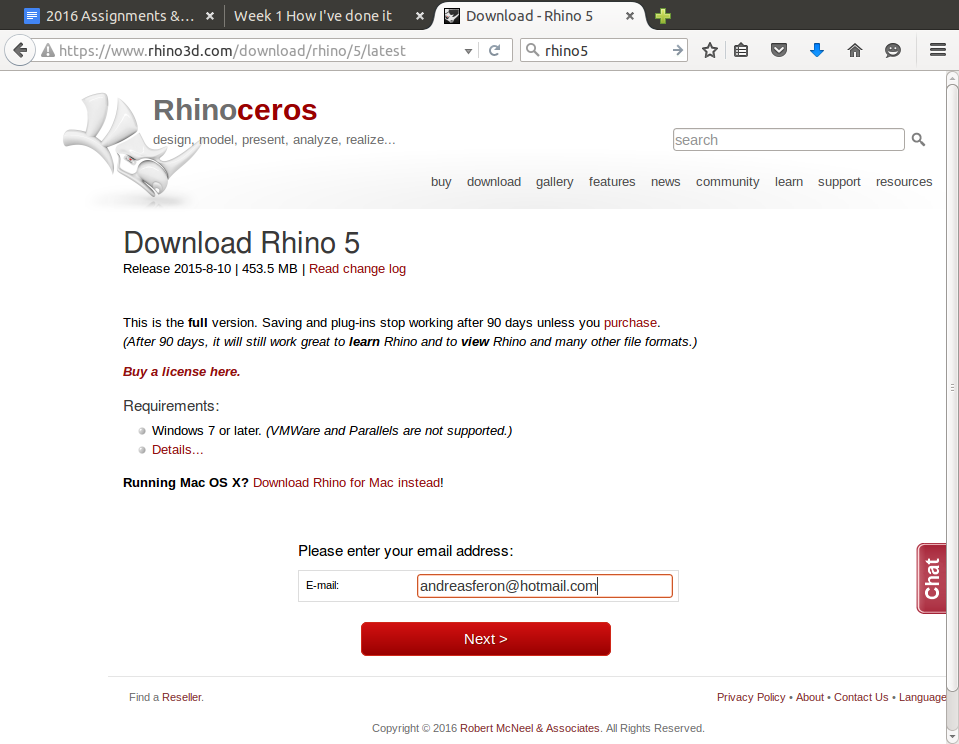Open the Hello chat smiley icon

coord(892,50)
